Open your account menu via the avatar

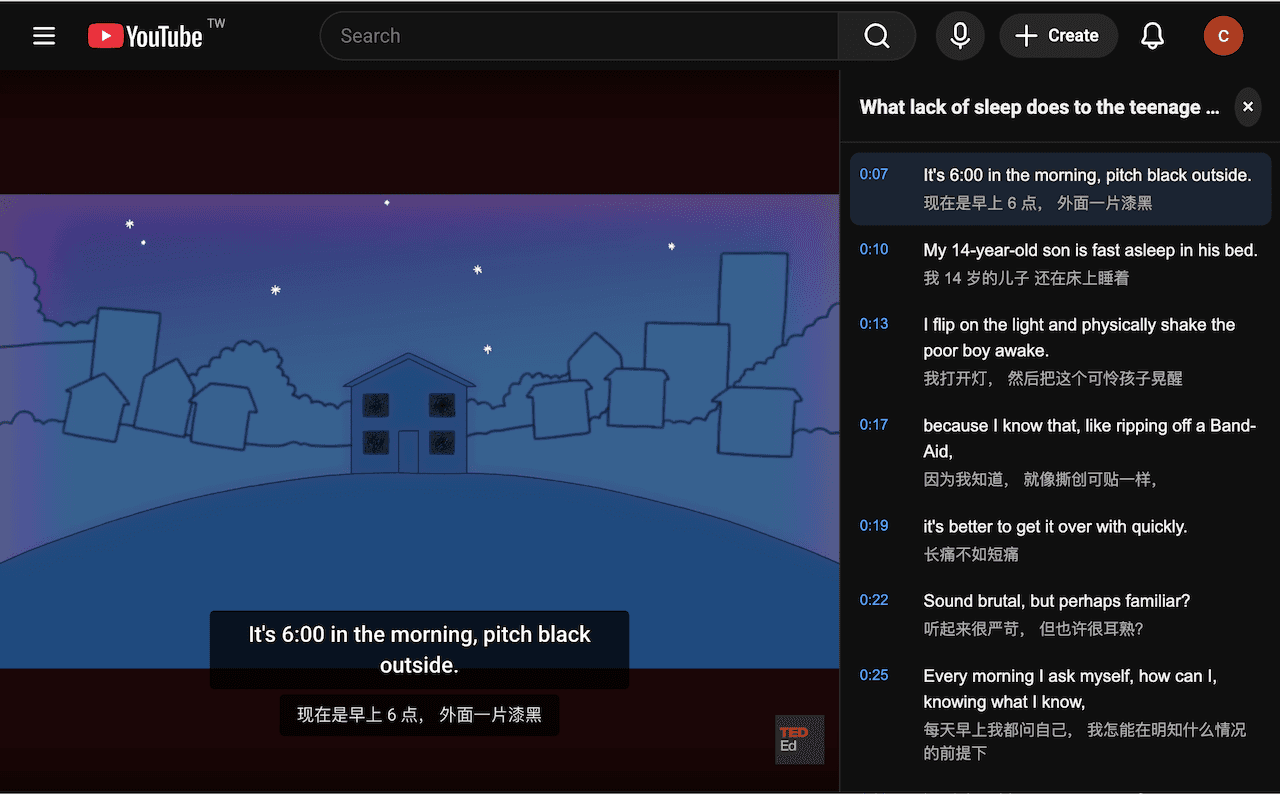(1223, 35)
